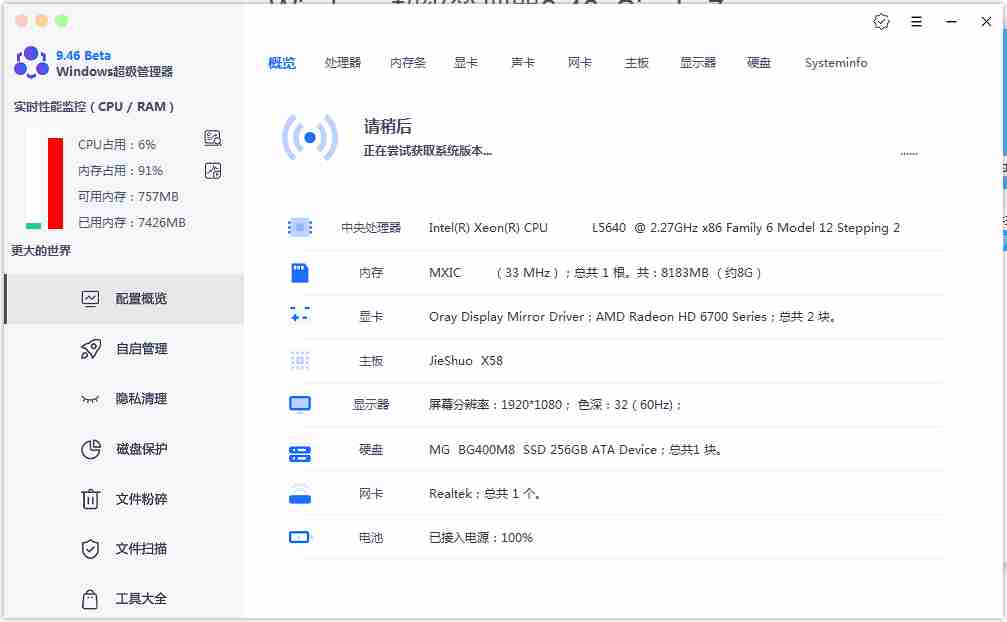This screenshot has width=1007, height=622.
Task: Open the 主板 tab
Action: coord(636,63)
